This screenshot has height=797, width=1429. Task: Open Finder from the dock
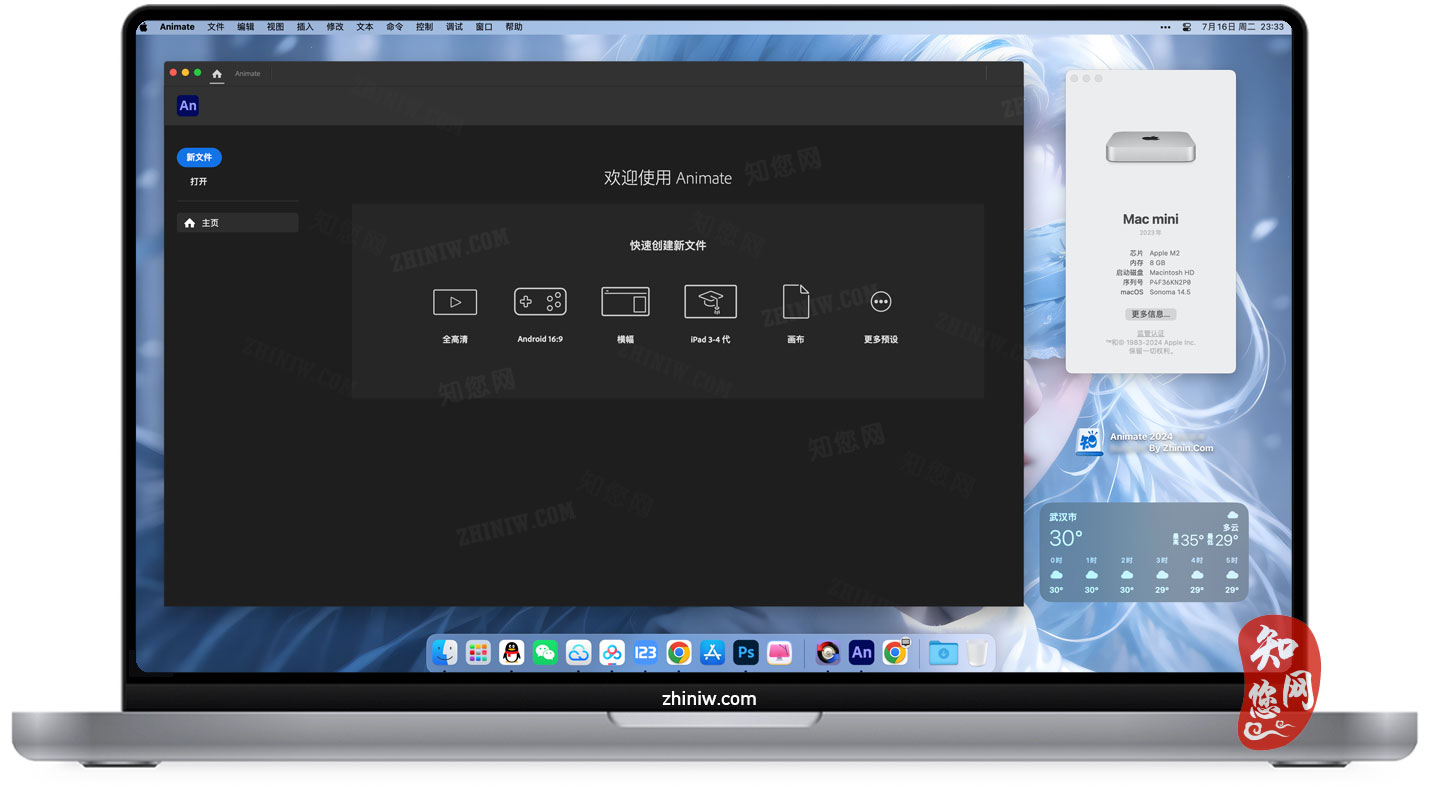coord(444,653)
